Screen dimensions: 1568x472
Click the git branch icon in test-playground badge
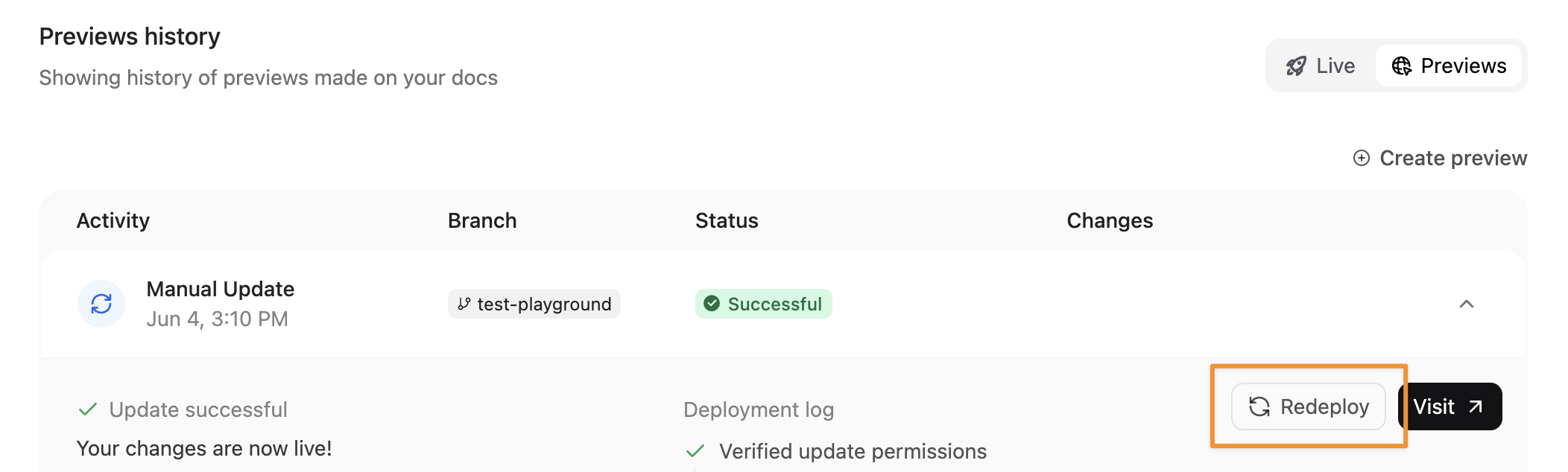tap(464, 304)
